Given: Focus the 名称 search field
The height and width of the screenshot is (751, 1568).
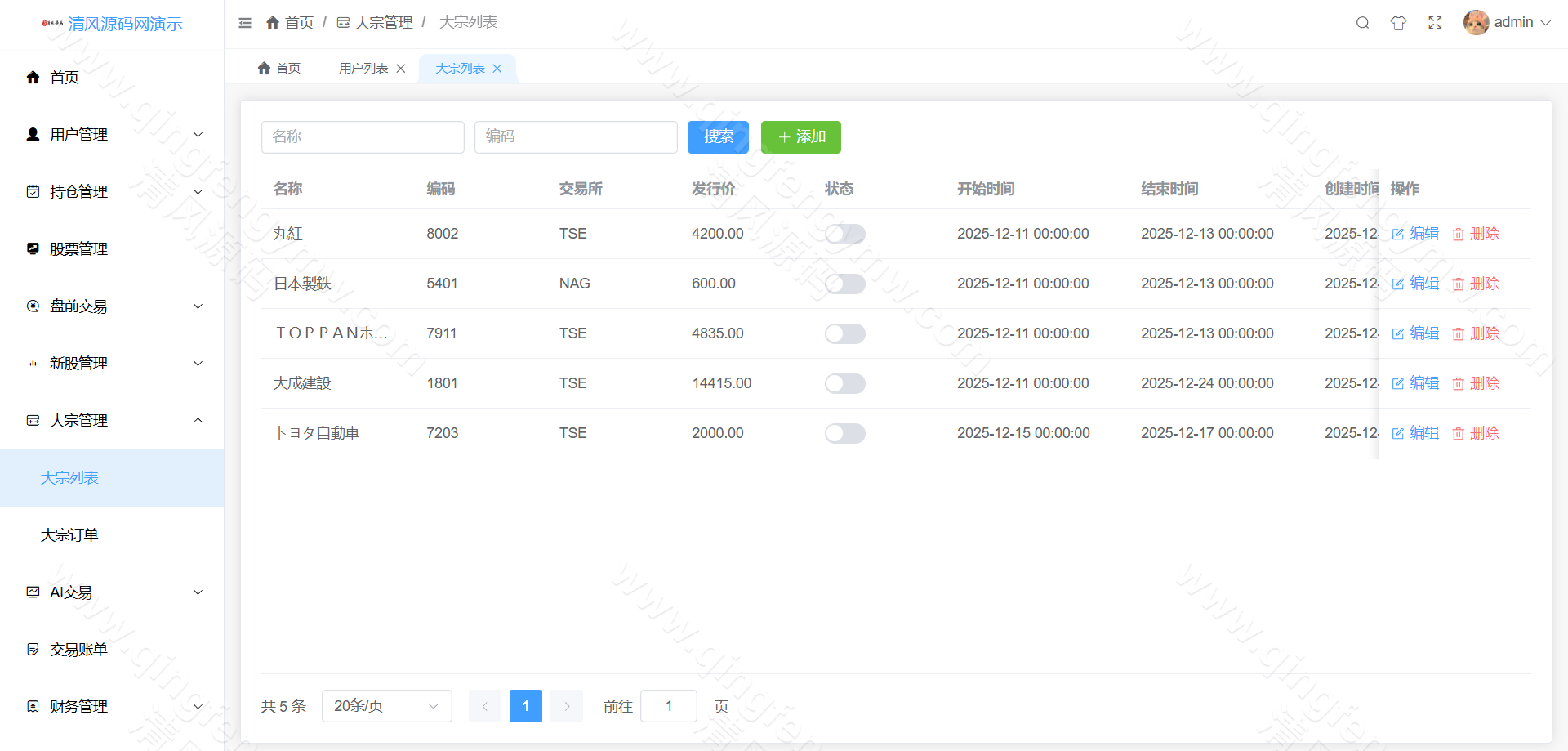Looking at the screenshot, I should 363,137.
